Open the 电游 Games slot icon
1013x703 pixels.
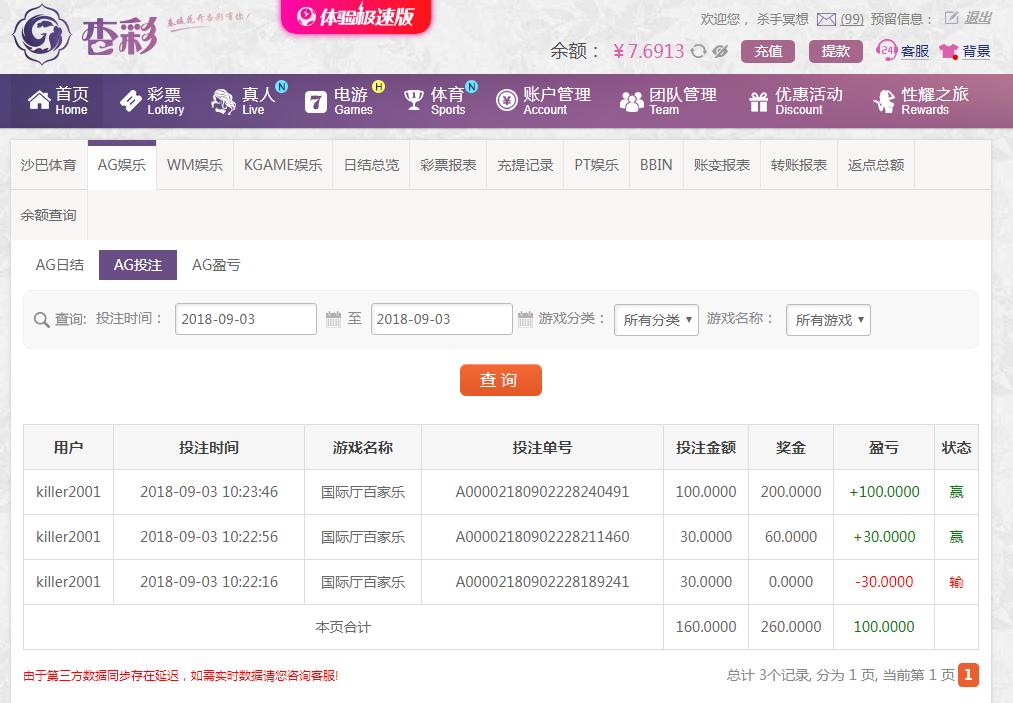click(x=316, y=101)
